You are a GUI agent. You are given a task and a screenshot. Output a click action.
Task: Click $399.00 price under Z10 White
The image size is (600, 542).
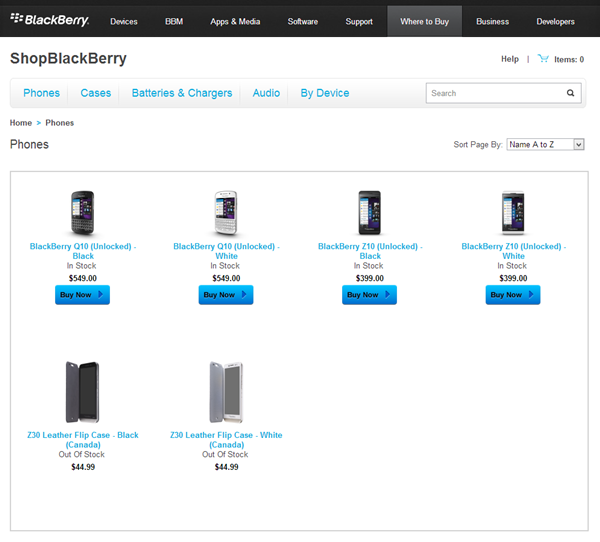click(x=513, y=278)
